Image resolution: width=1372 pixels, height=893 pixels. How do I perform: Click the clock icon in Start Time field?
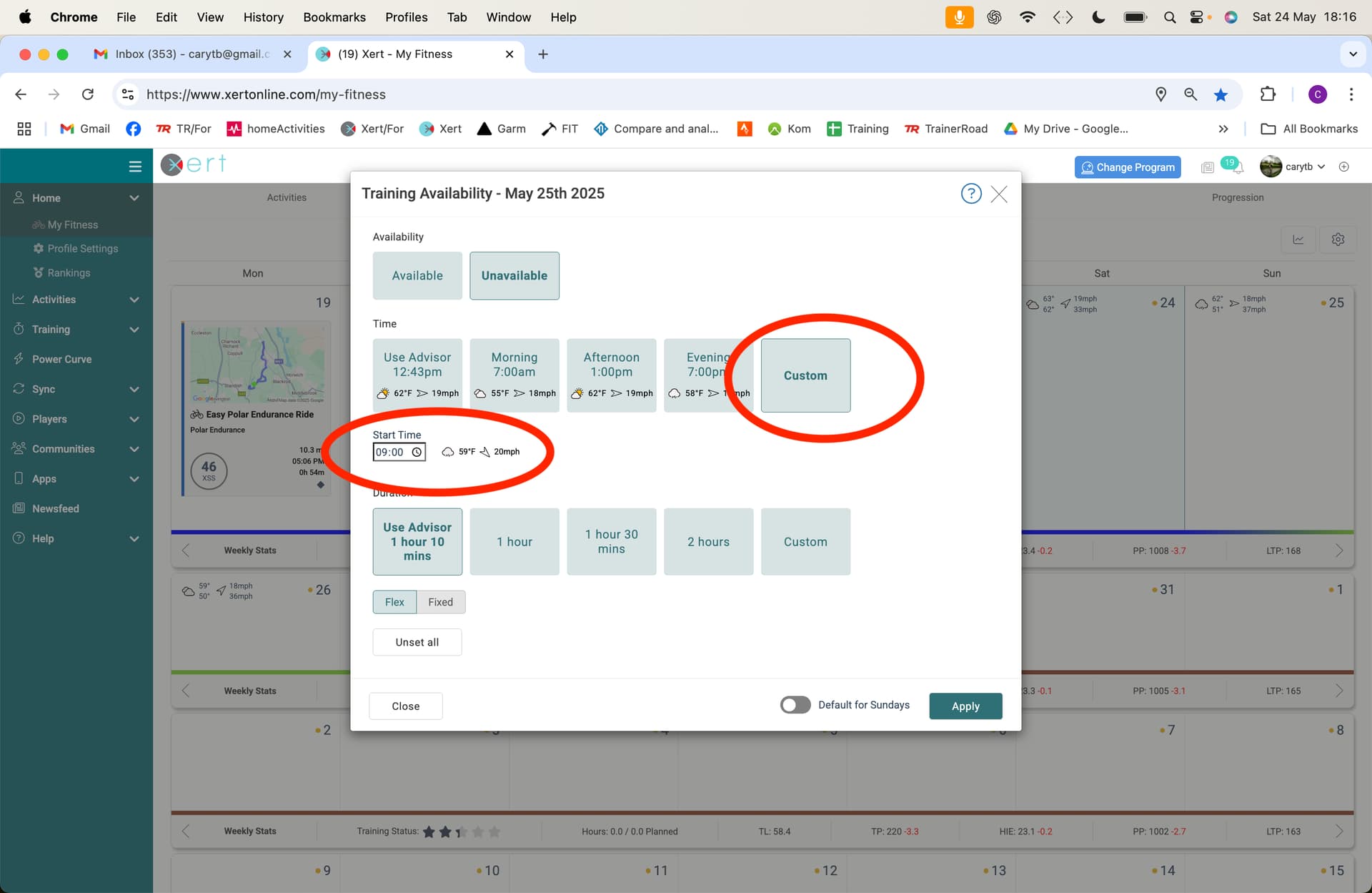[417, 452]
